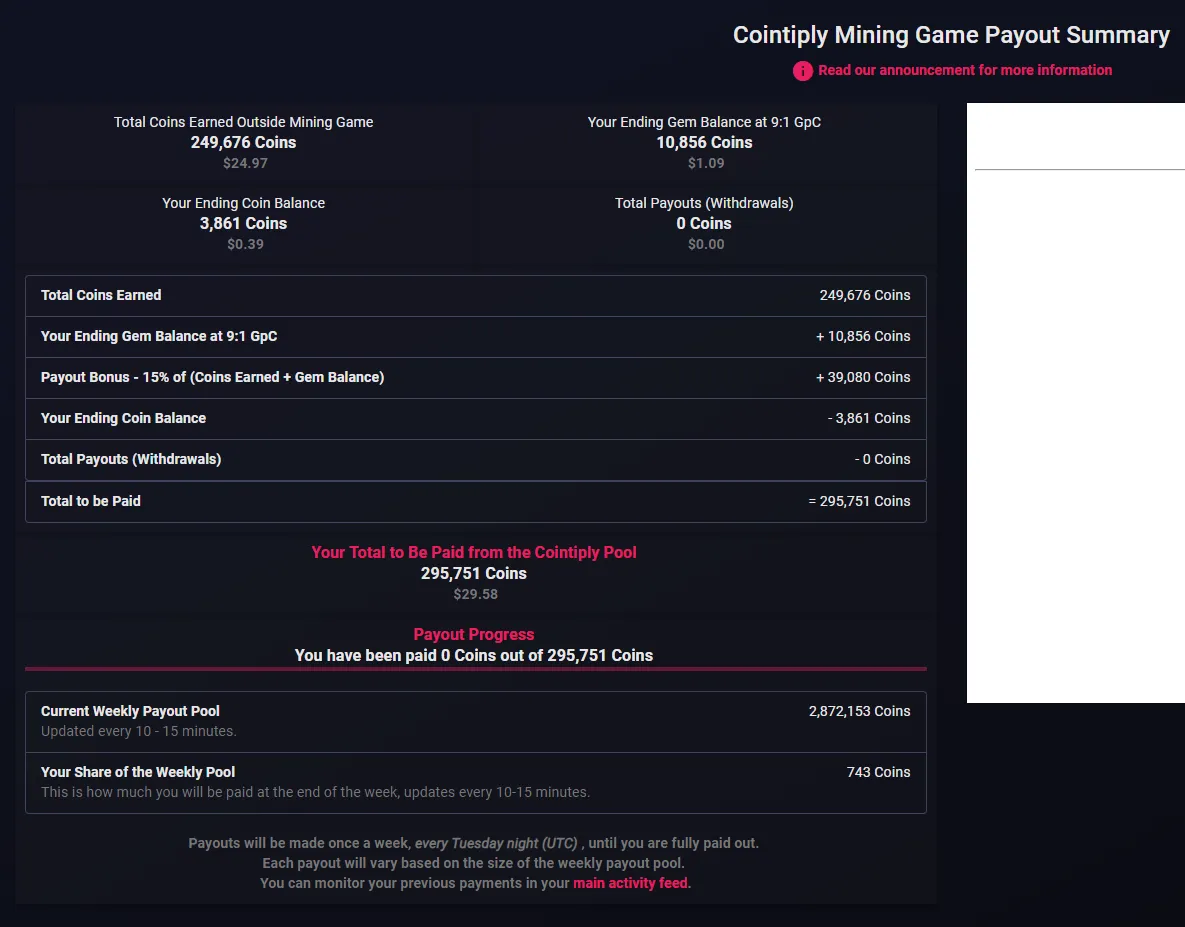Select 'Your Total to Be Paid from the Cointiply Pool' heading
Screen dimensions: 1185x927
click(474, 552)
